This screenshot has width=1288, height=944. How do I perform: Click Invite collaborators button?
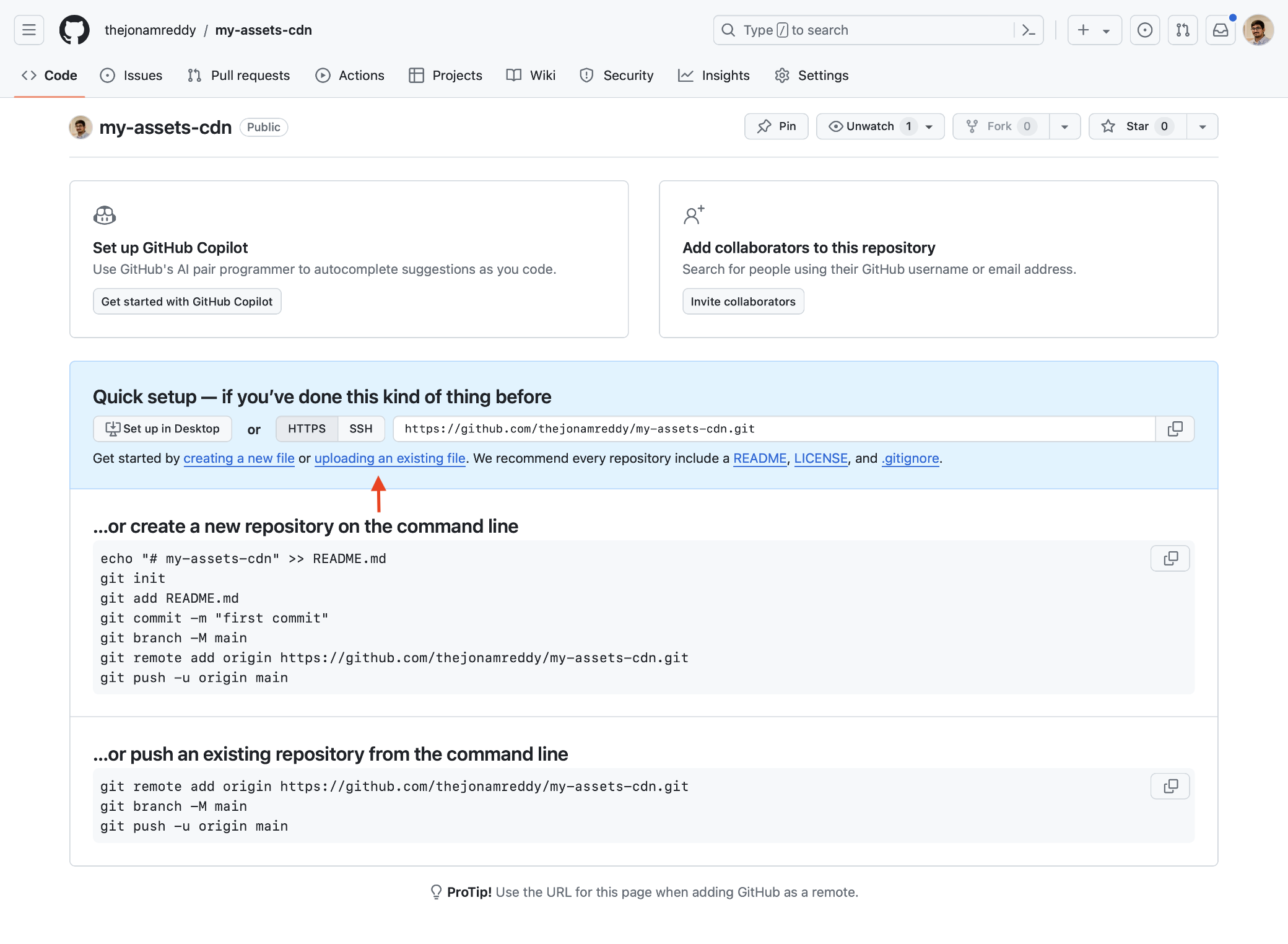(743, 301)
